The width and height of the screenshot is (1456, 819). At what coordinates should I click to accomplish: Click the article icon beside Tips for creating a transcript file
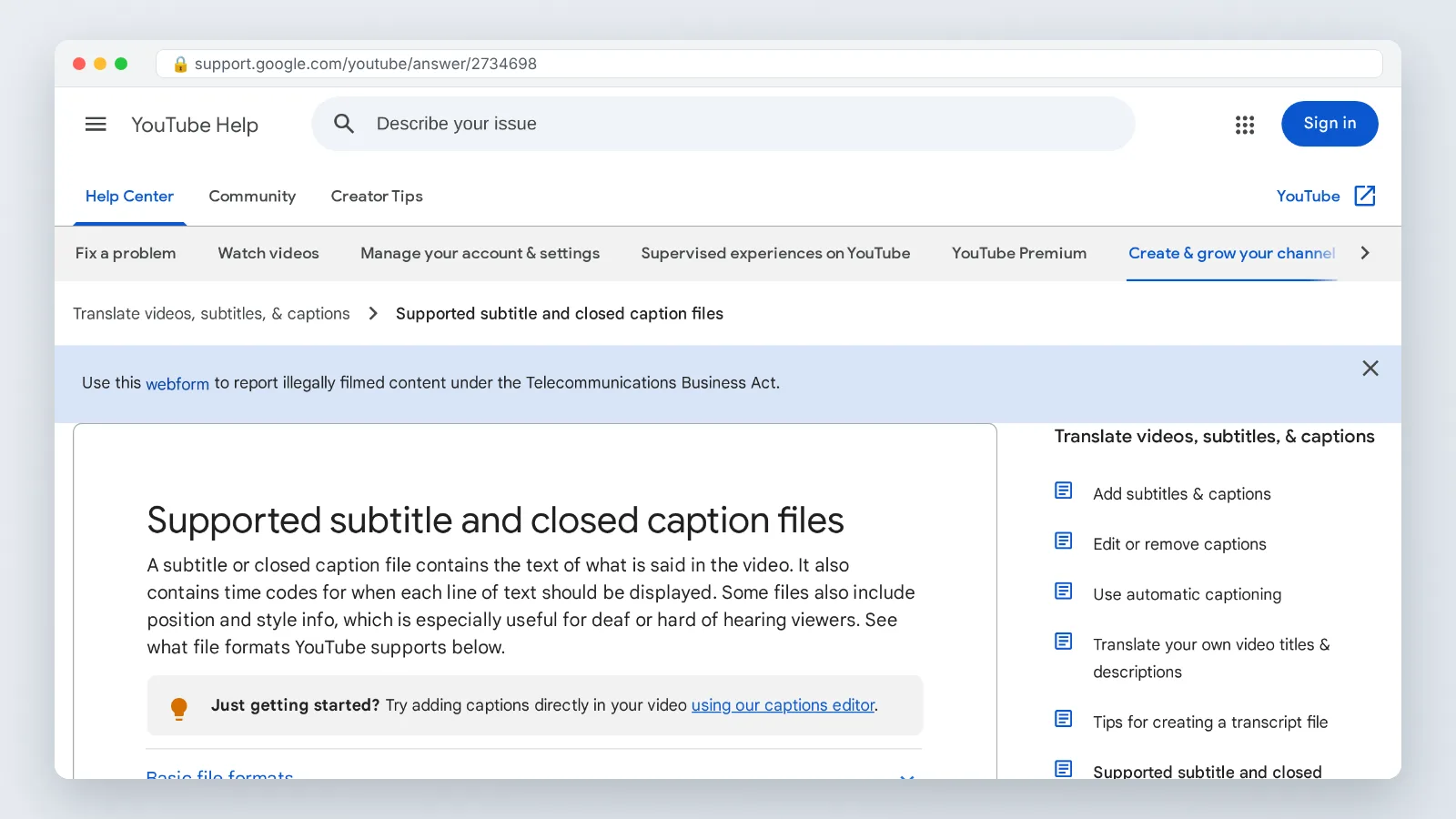(x=1063, y=718)
